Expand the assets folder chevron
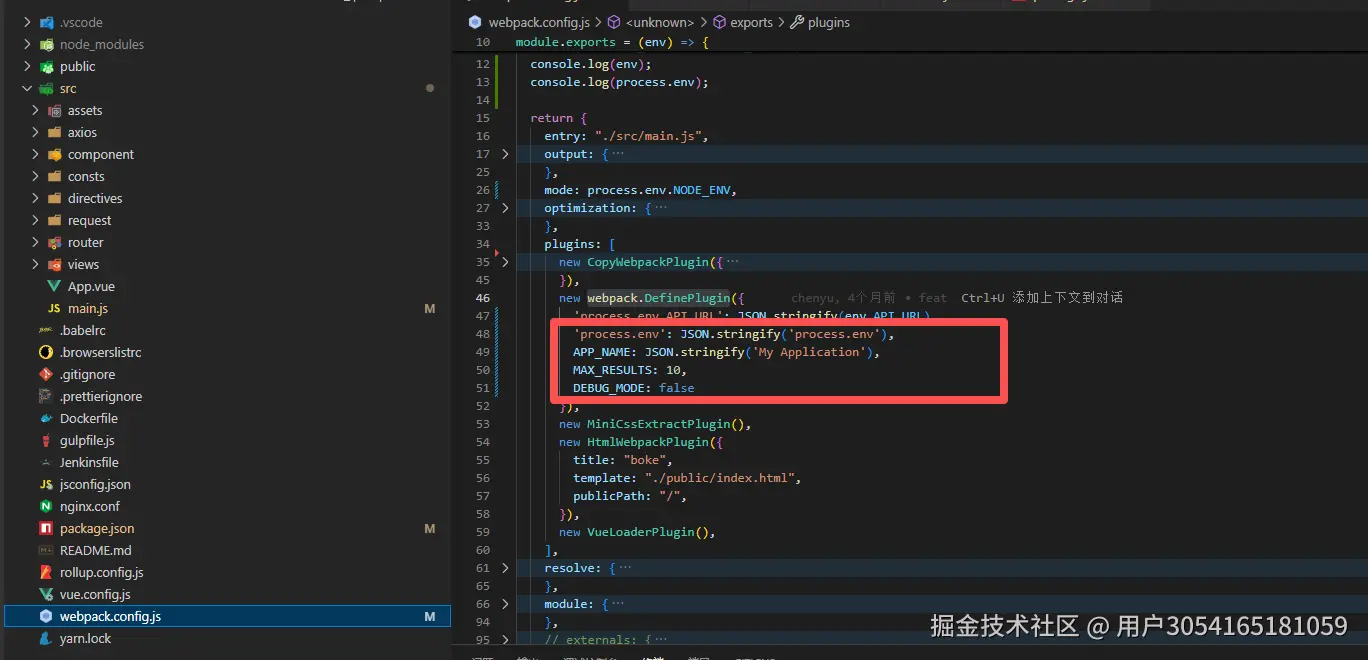The image size is (1368, 660). click(35, 110)
